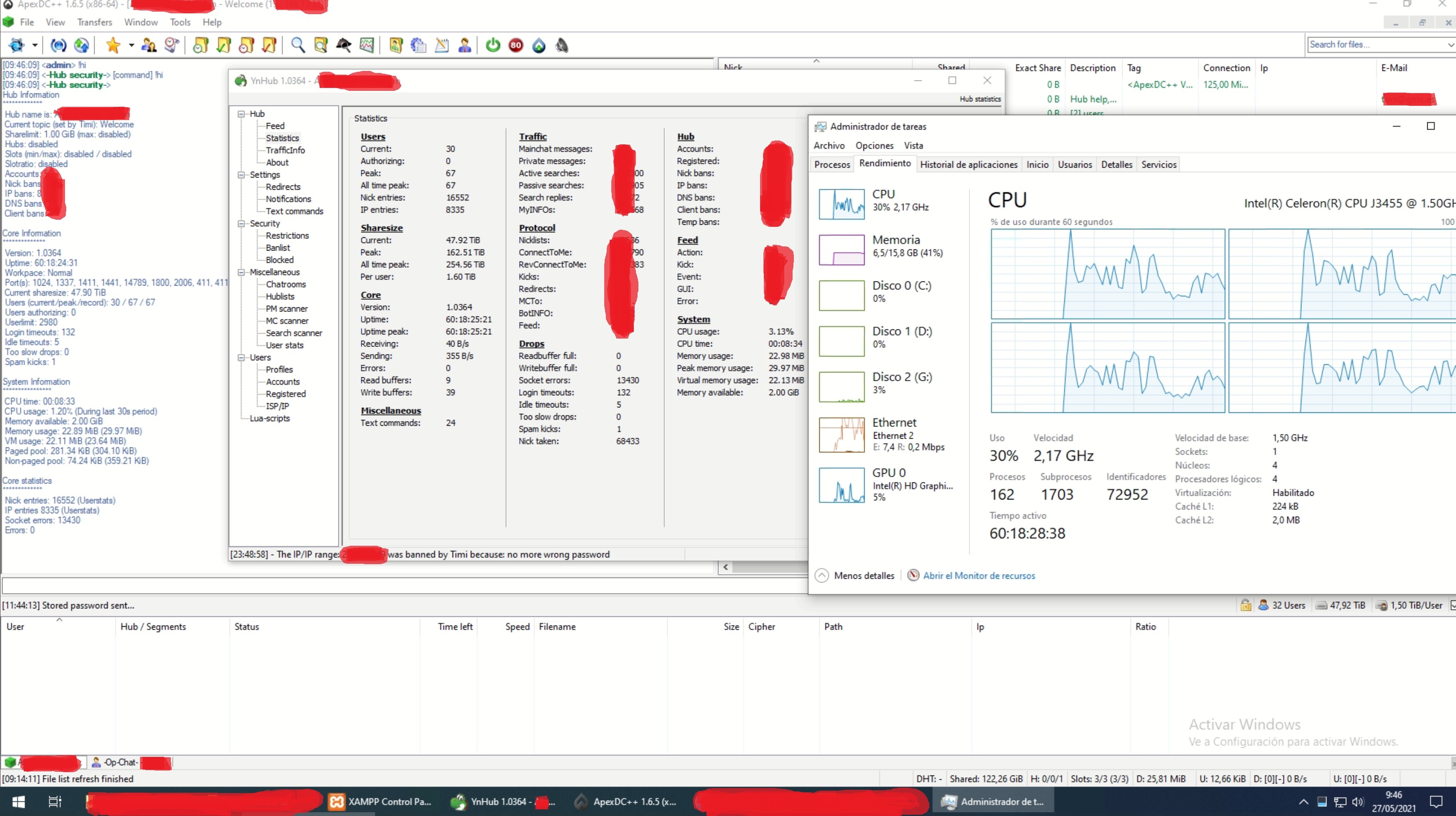
Task: Open Finished Downloads folder icon with green check
Action: click(224, 45)
